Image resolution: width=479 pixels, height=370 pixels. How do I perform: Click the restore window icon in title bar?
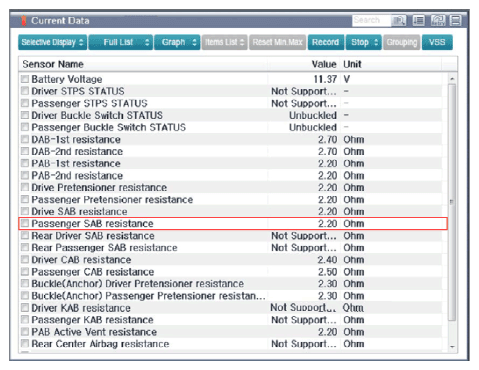[x=438, y=21]
